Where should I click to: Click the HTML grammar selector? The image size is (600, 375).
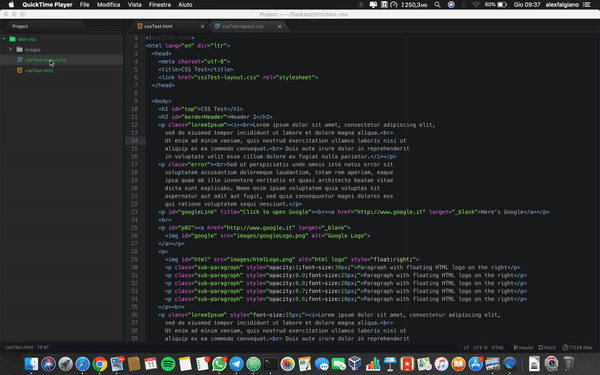pos(497,347)
